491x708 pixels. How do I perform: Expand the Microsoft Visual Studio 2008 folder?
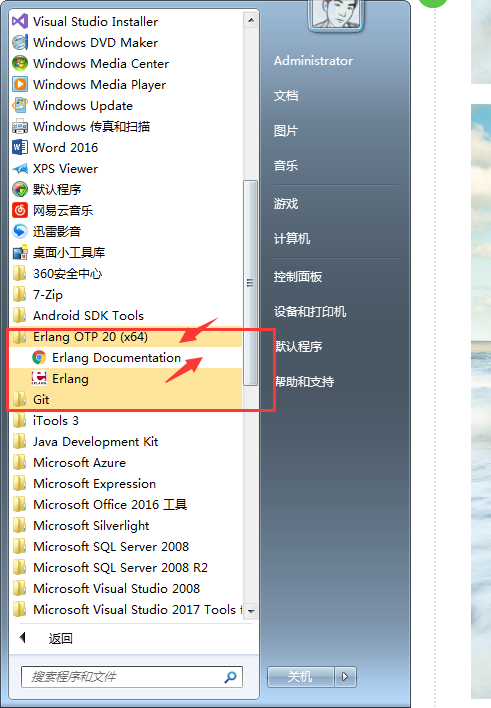(x=125, y=588)
